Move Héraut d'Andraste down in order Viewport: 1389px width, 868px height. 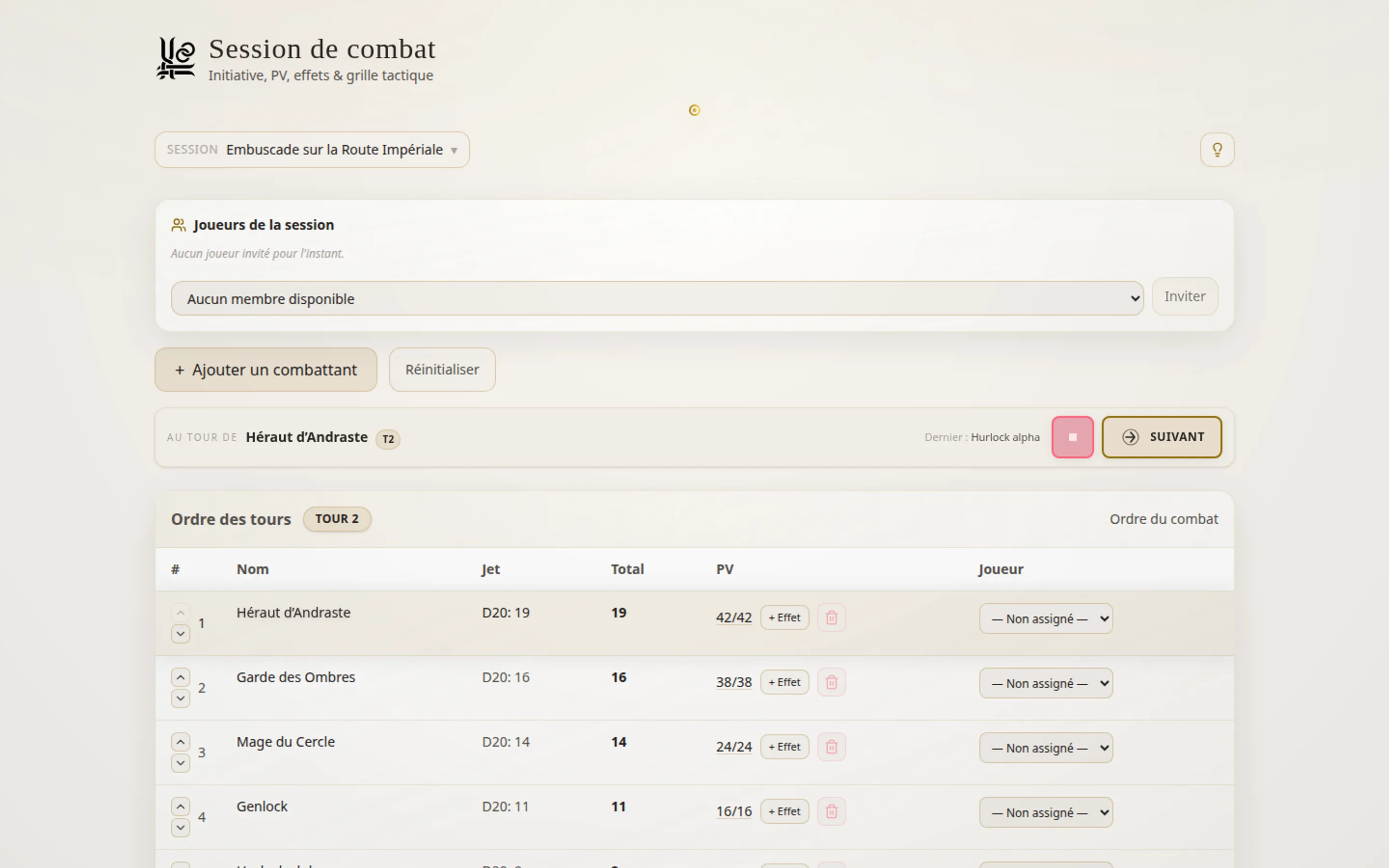180,634
